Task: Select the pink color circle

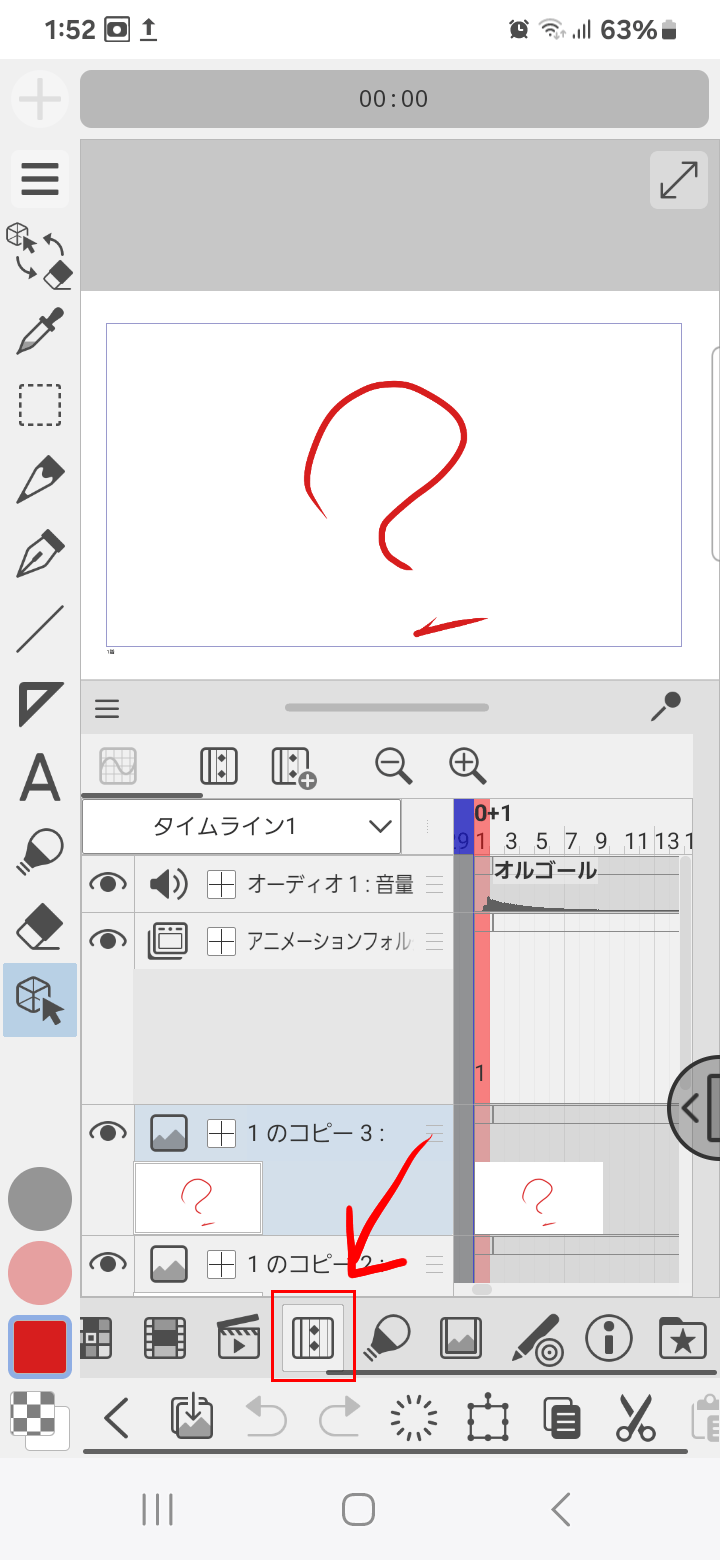Action: [40, 1273]
